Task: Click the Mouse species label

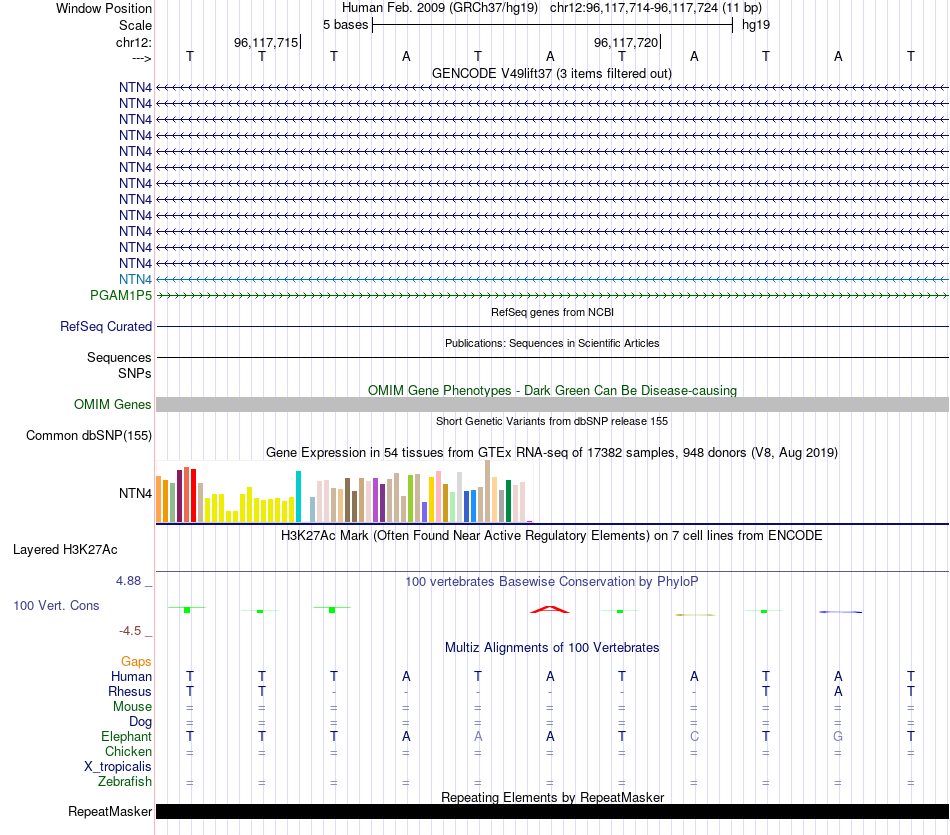Action: tap(132, 707)
